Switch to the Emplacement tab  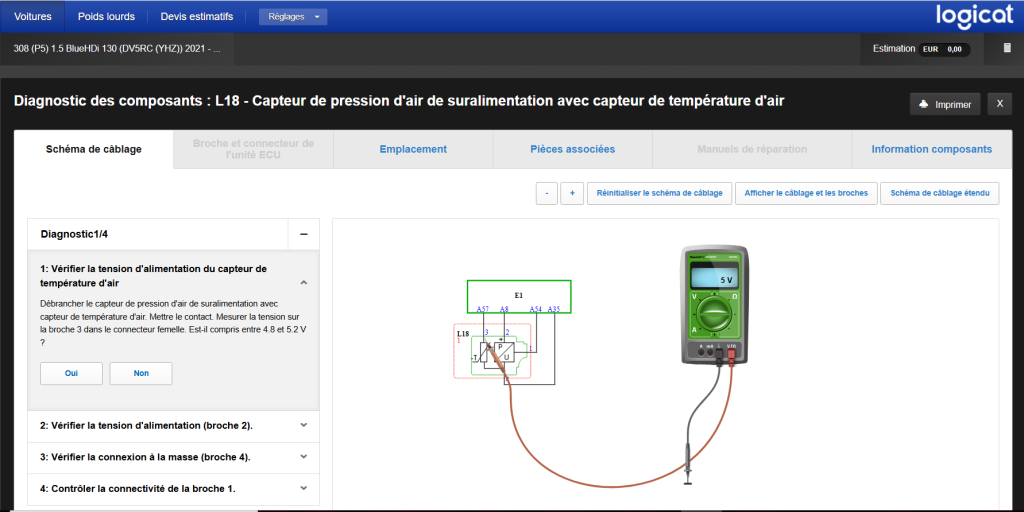tap(413, 149)
